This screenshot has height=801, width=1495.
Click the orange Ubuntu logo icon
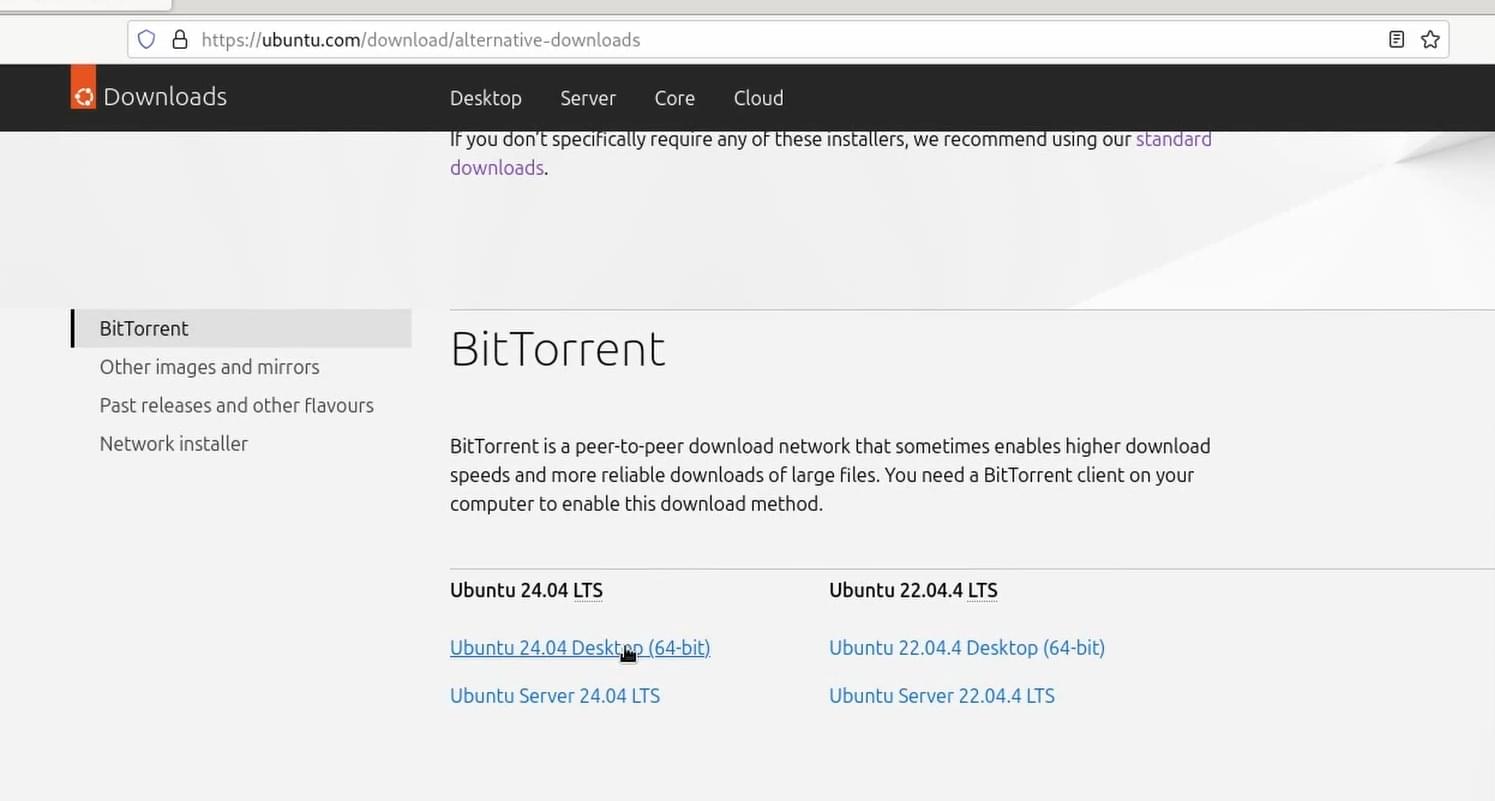(x=83, y=88)
